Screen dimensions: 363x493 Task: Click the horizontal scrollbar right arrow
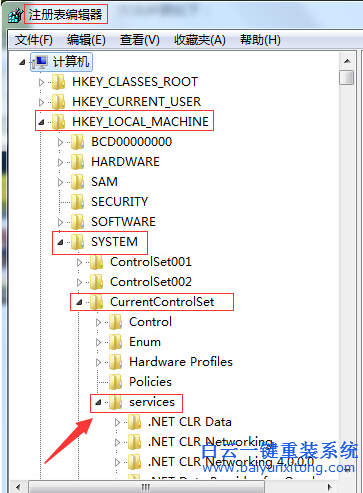[330, 487]
